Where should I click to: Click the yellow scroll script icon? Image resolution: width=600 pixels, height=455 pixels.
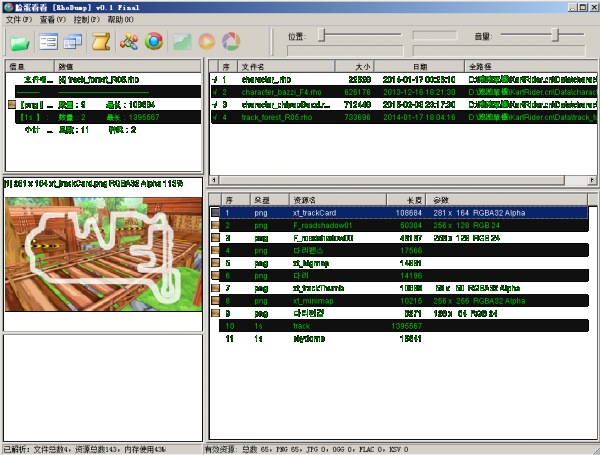coord(101,42)
